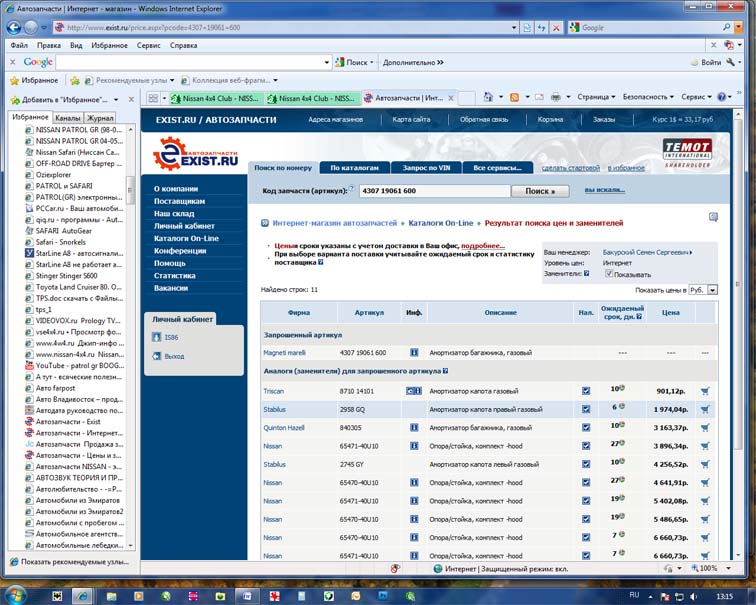Open Страница toolbar dropdown
This screenshot has width=756, height=605.
[596, 97]
